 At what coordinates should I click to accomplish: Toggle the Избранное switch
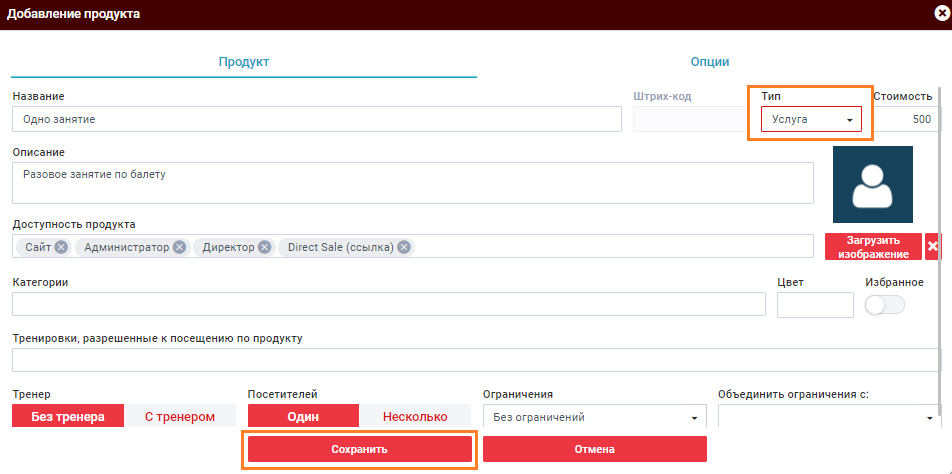(x=884, y=306)
